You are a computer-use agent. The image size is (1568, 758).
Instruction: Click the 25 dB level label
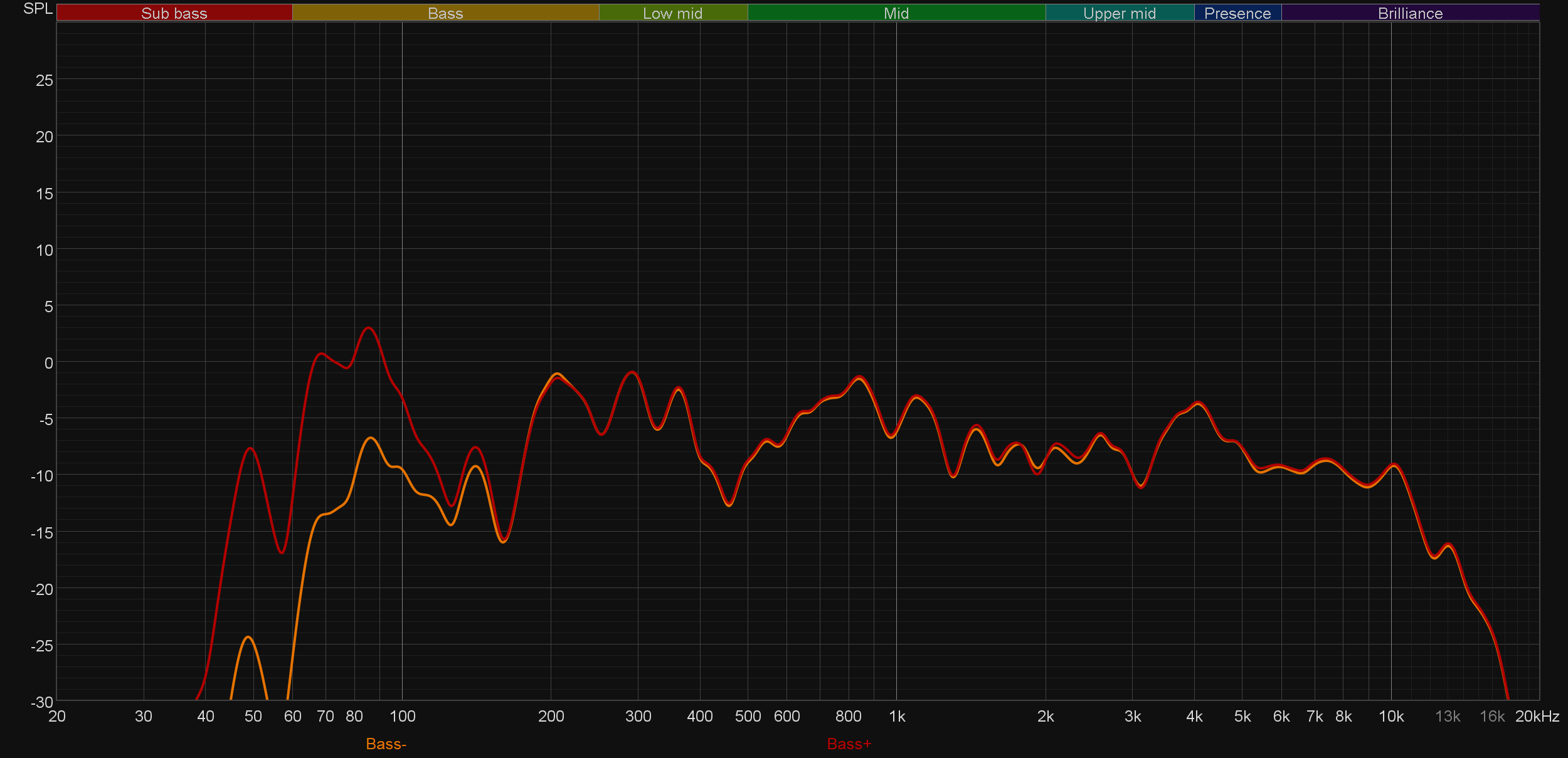(x=44, y=80)
